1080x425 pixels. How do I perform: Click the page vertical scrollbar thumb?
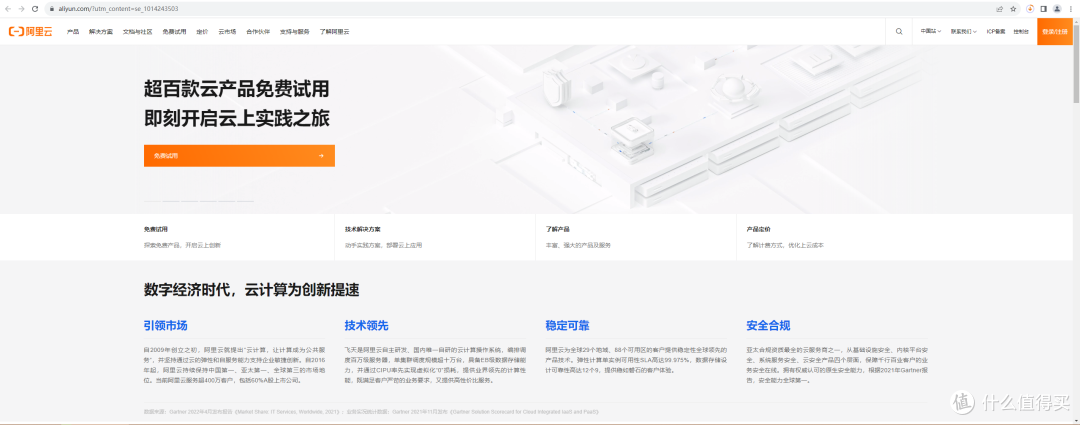click(1076, 62)
